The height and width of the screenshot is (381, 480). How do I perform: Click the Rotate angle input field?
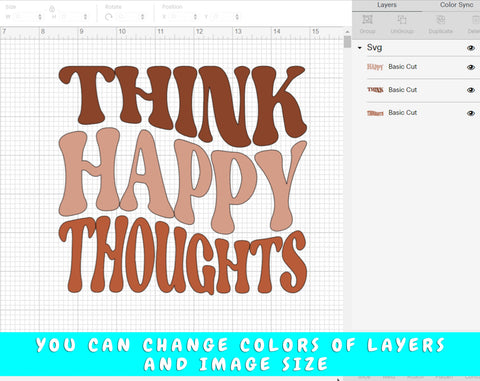tap(127, 17)
